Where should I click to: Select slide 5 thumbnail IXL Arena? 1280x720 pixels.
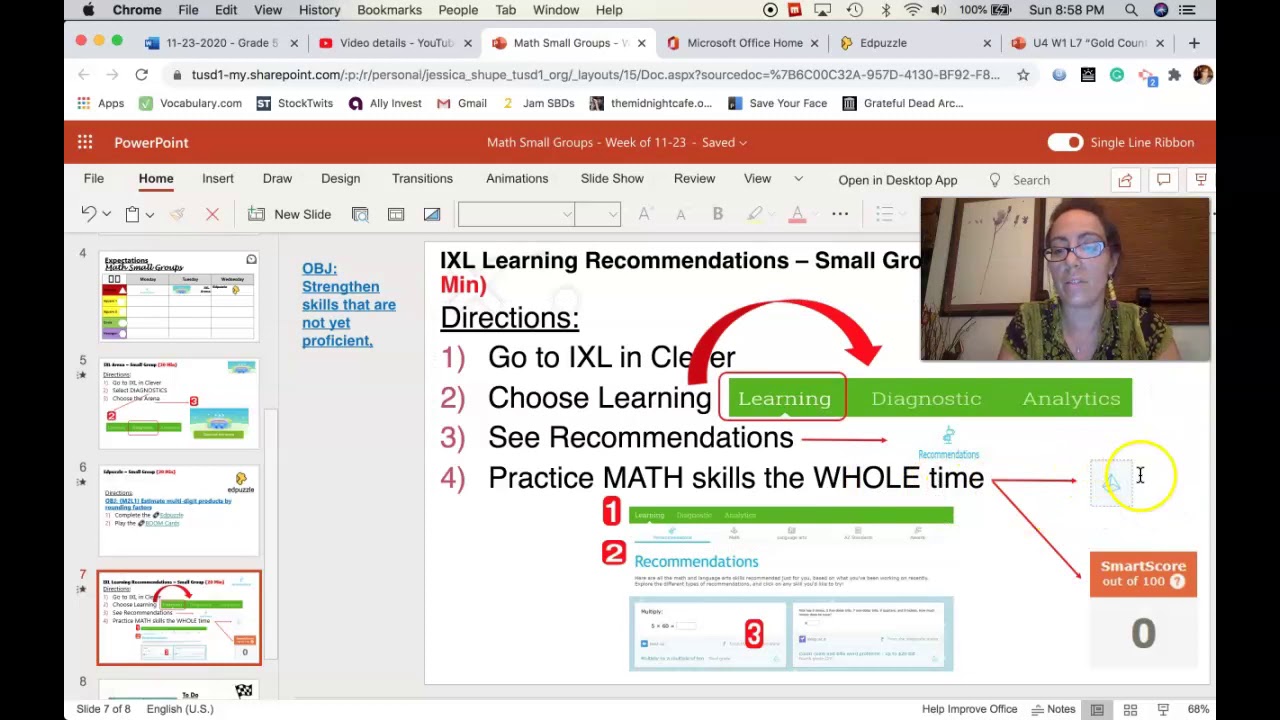pyautogui.click(x=179, y=403)
